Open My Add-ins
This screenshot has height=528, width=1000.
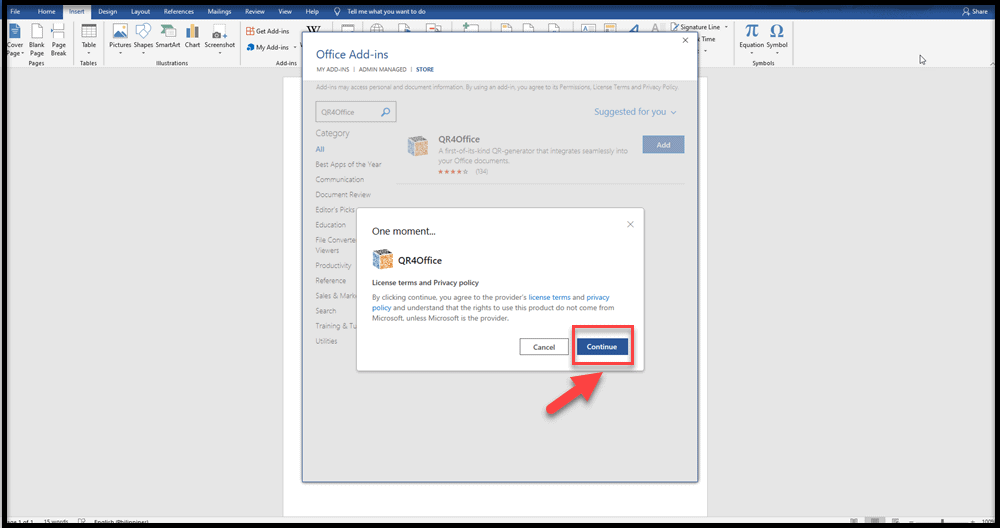pos(268,47)
